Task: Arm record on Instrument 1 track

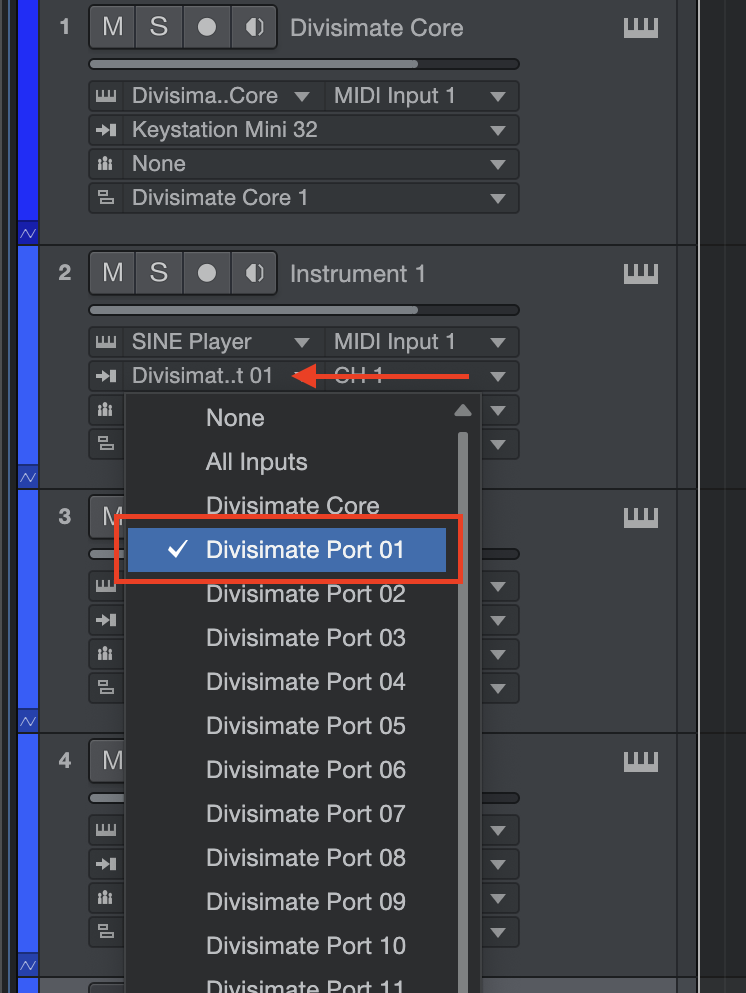Action: click(207, 273)
